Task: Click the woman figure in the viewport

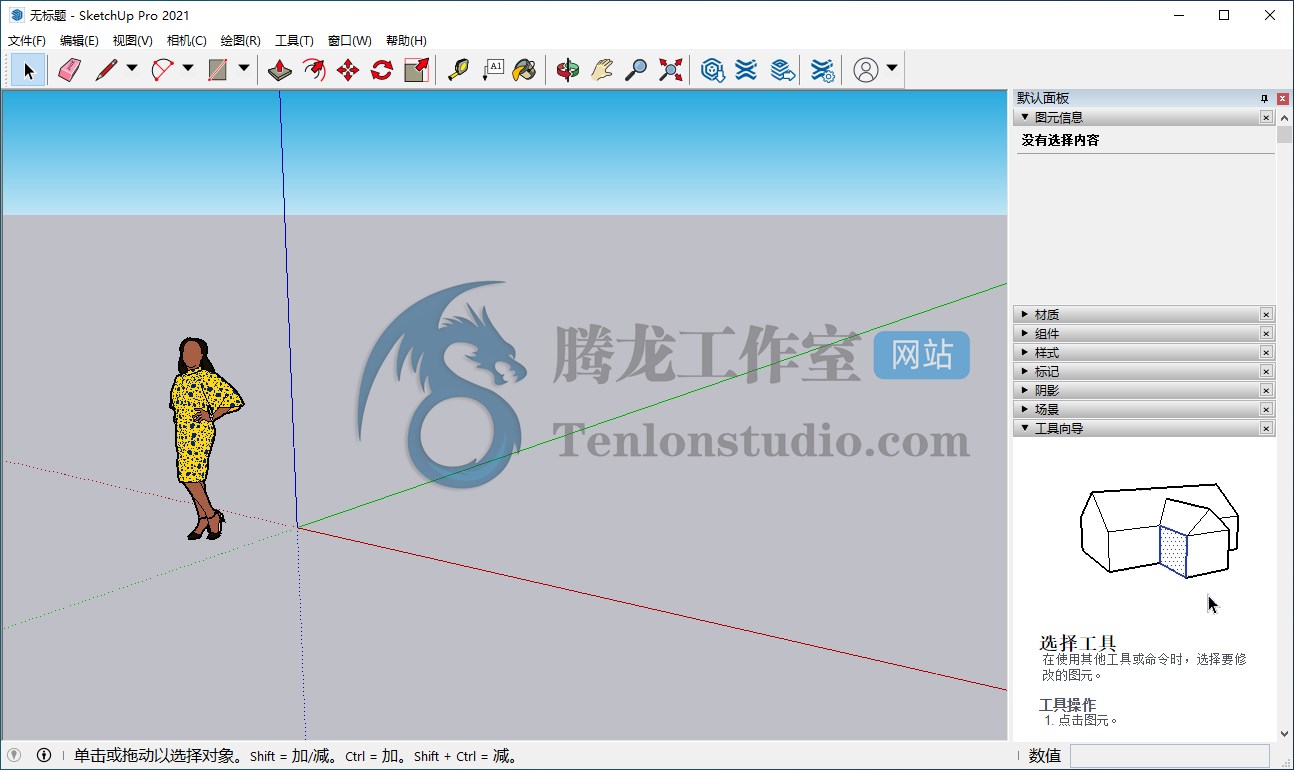Action: pos(204,438)
